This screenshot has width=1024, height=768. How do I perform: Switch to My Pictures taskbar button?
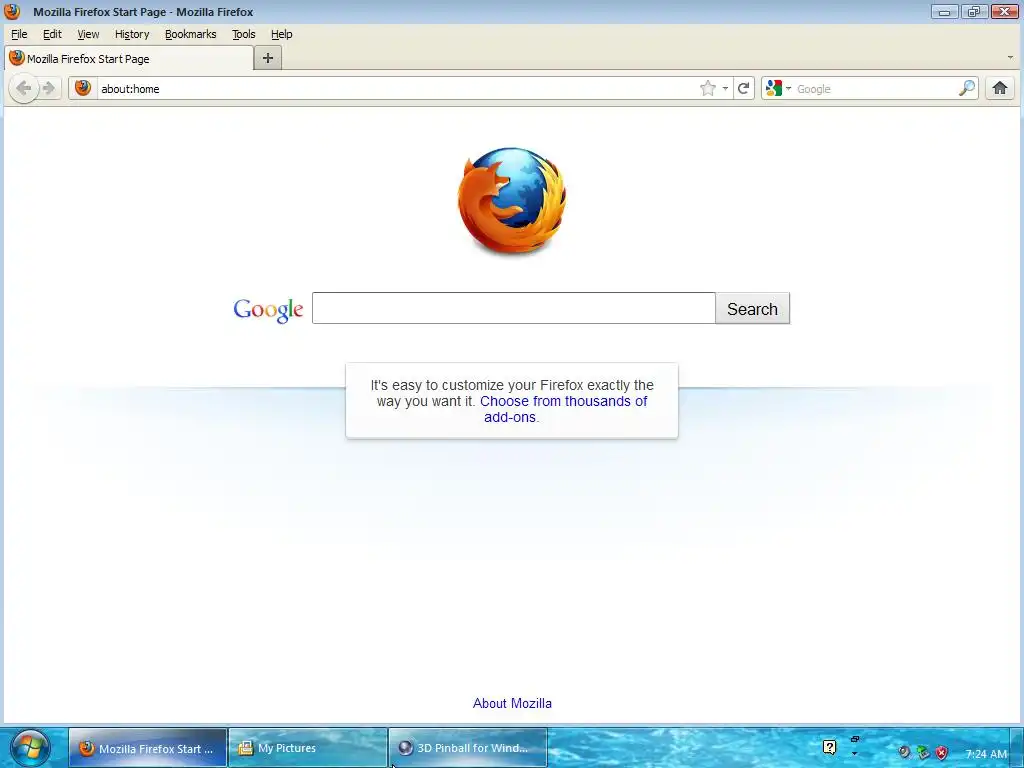[308, 748]
